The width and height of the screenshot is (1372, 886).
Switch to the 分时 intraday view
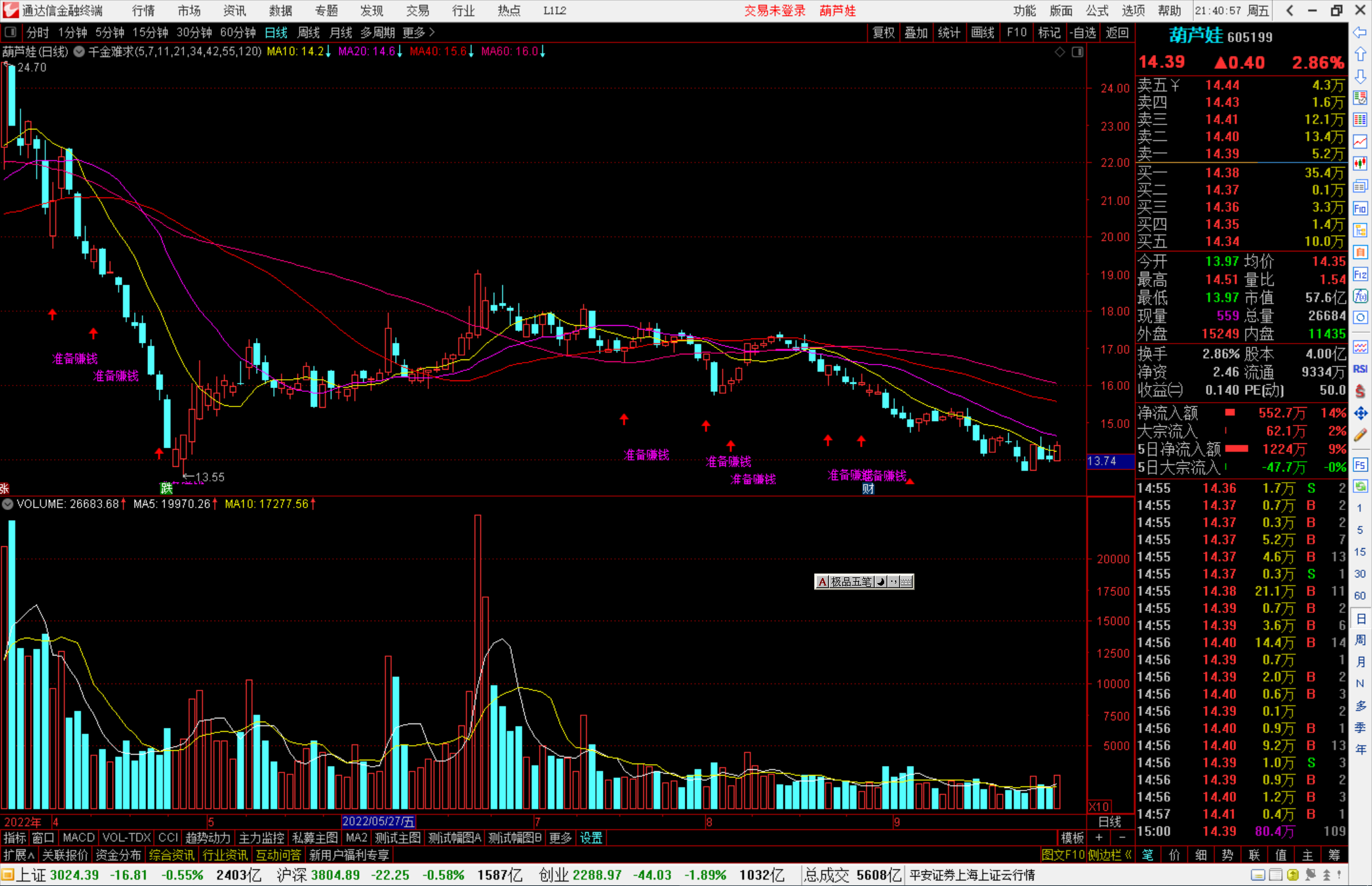(x=38, y=32)
